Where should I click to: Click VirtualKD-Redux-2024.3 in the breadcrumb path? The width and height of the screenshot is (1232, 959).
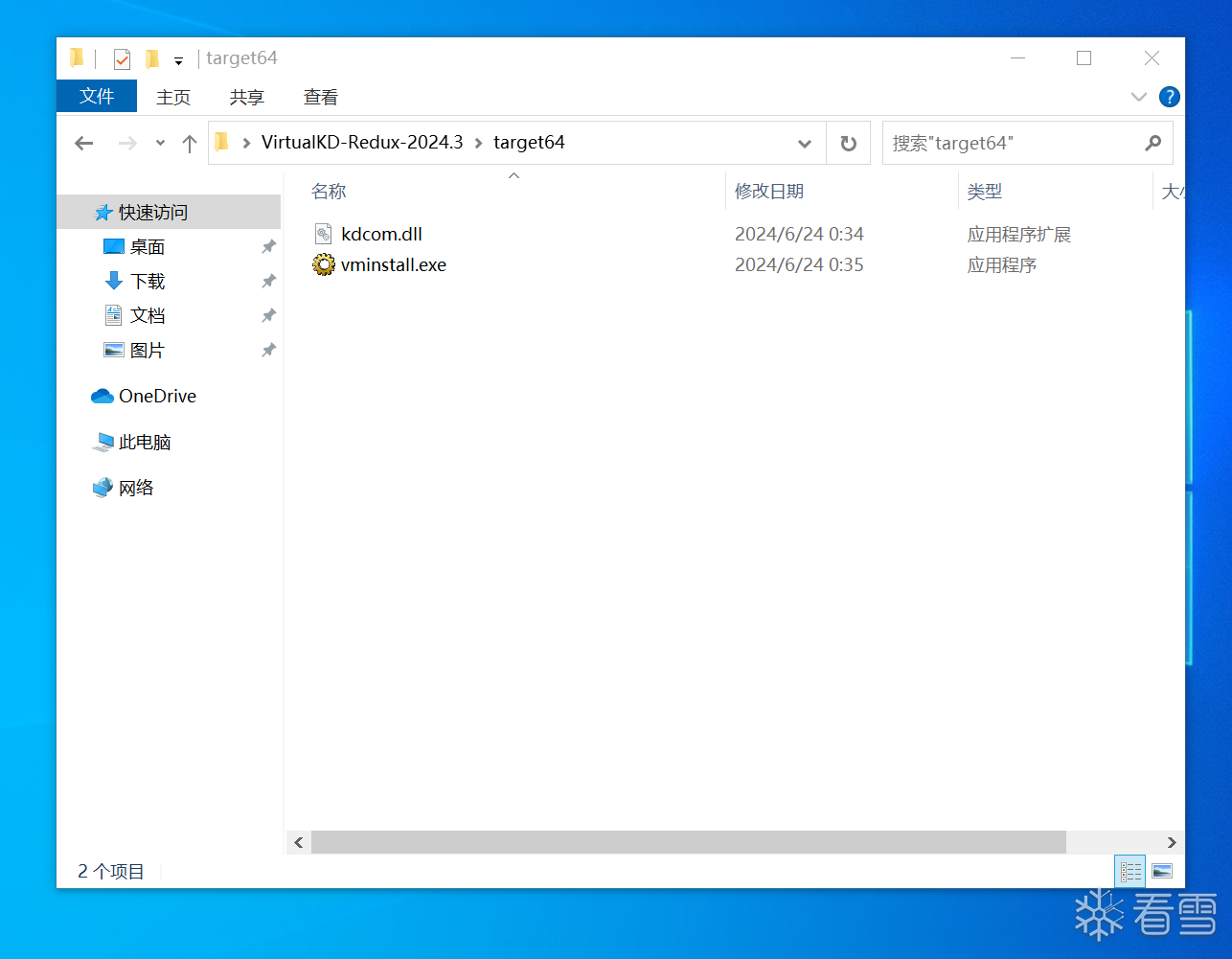pos(362,143)
